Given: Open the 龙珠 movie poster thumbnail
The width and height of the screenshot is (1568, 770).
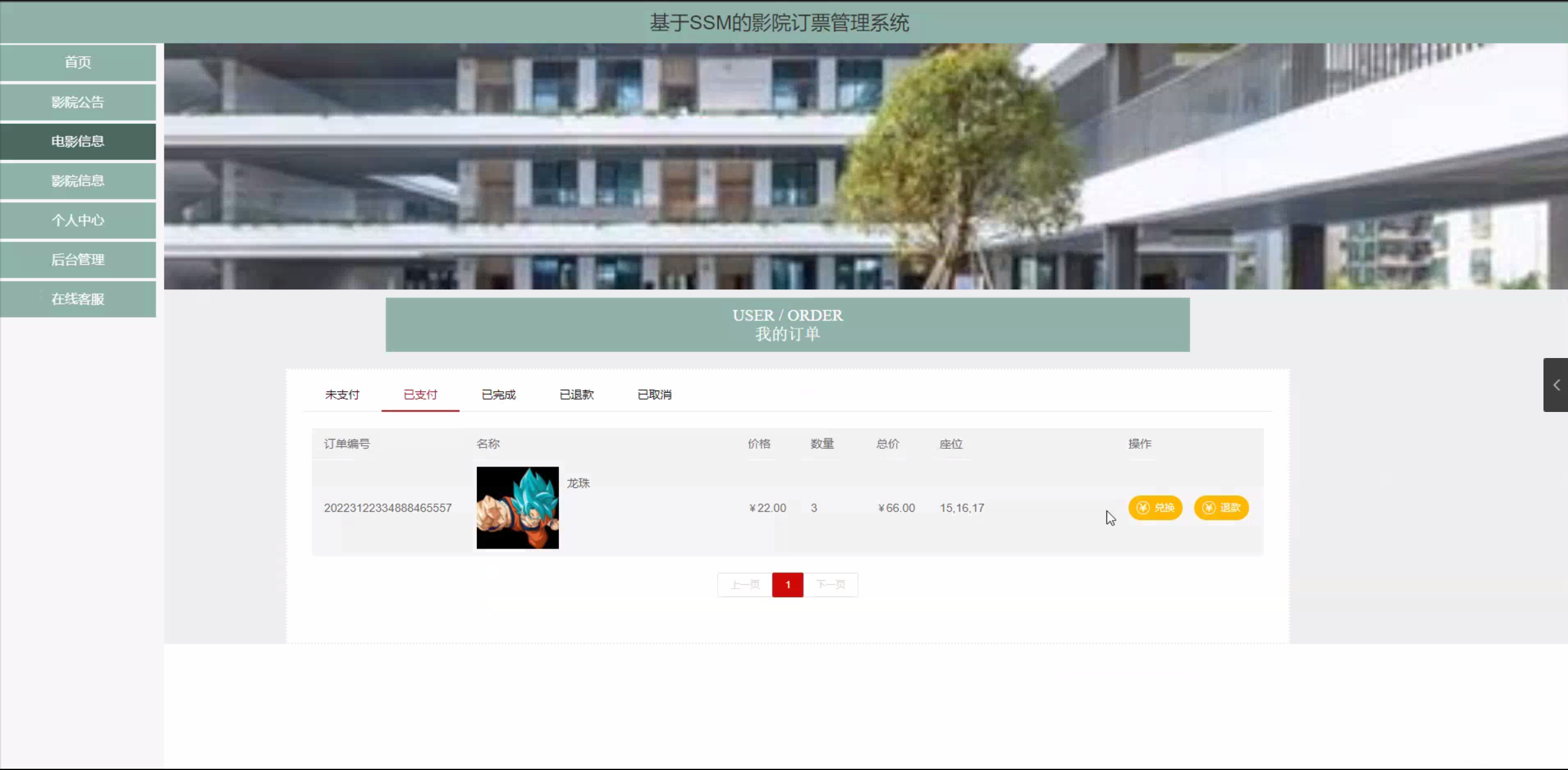Looking at the screenshot, I should pyautogui.click(x=517, y=508).
